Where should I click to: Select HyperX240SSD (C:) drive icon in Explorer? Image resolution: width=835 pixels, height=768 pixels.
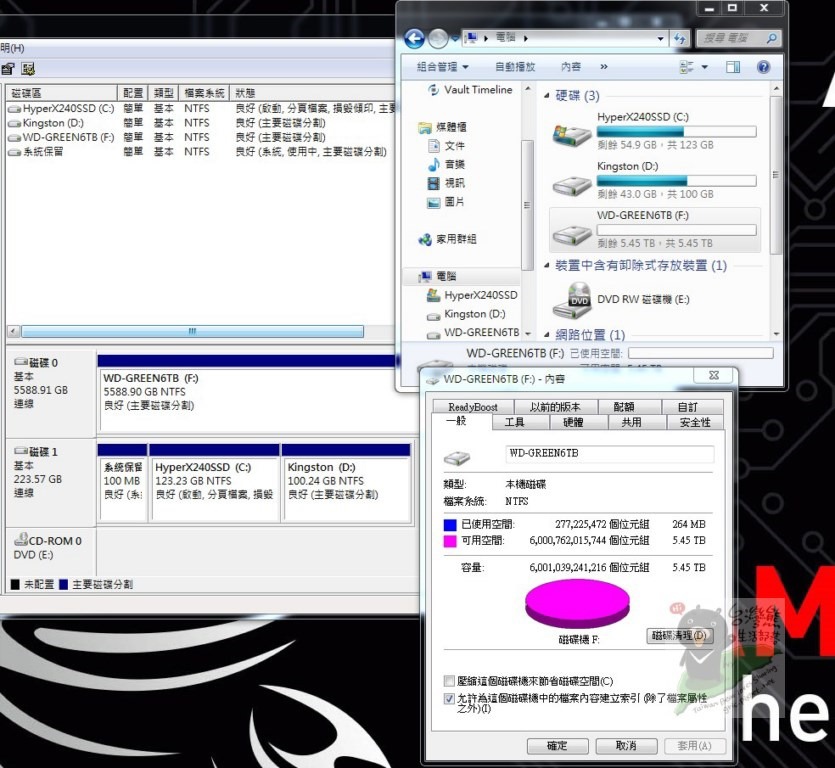(572, 135)
